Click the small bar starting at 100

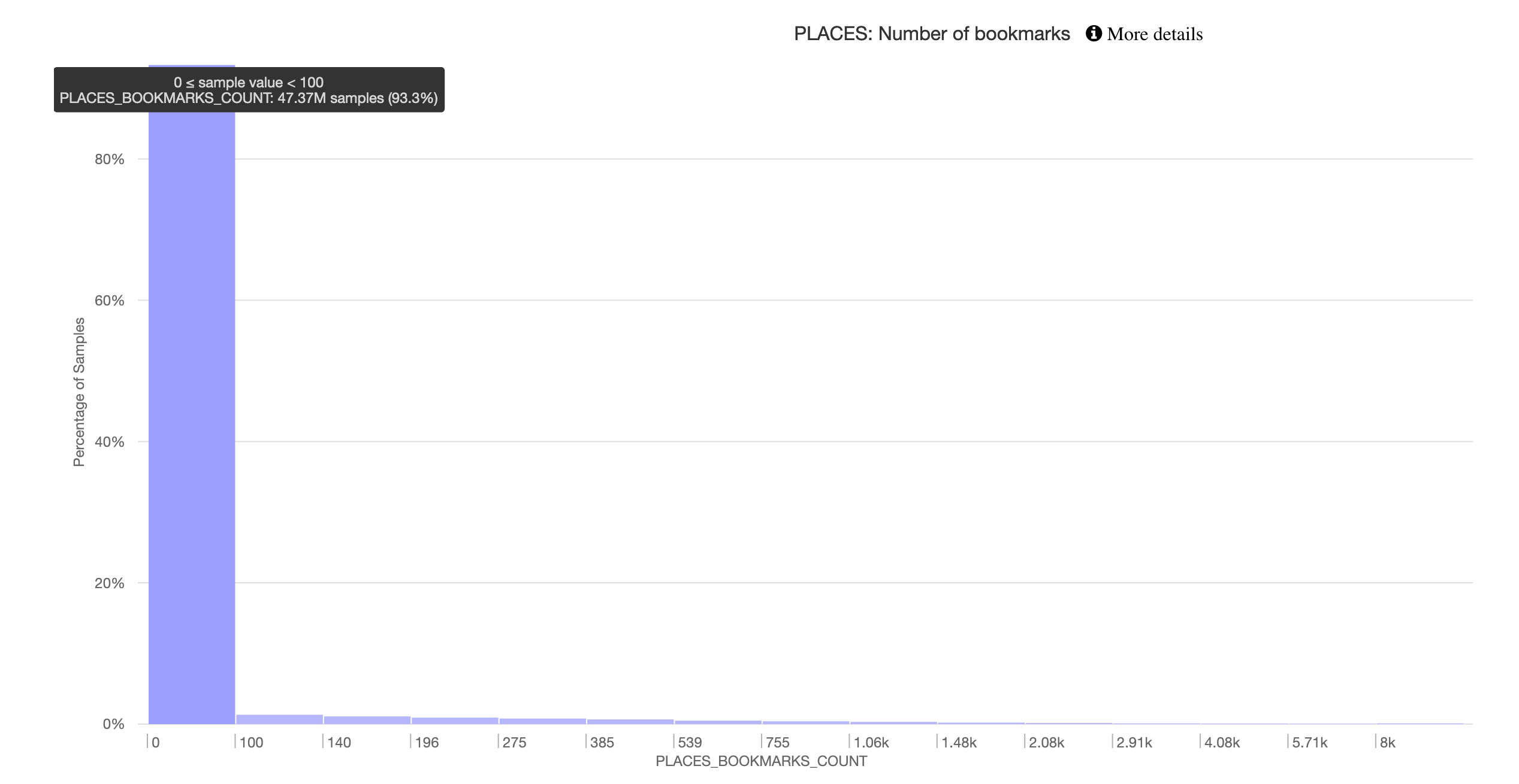coord(279,719)
